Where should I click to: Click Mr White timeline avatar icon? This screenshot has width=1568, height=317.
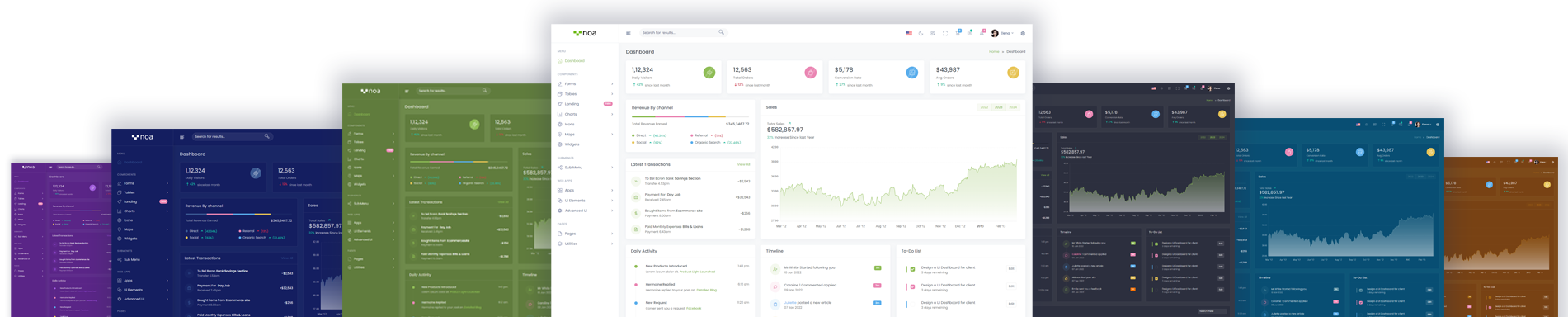tap(775, 269)
